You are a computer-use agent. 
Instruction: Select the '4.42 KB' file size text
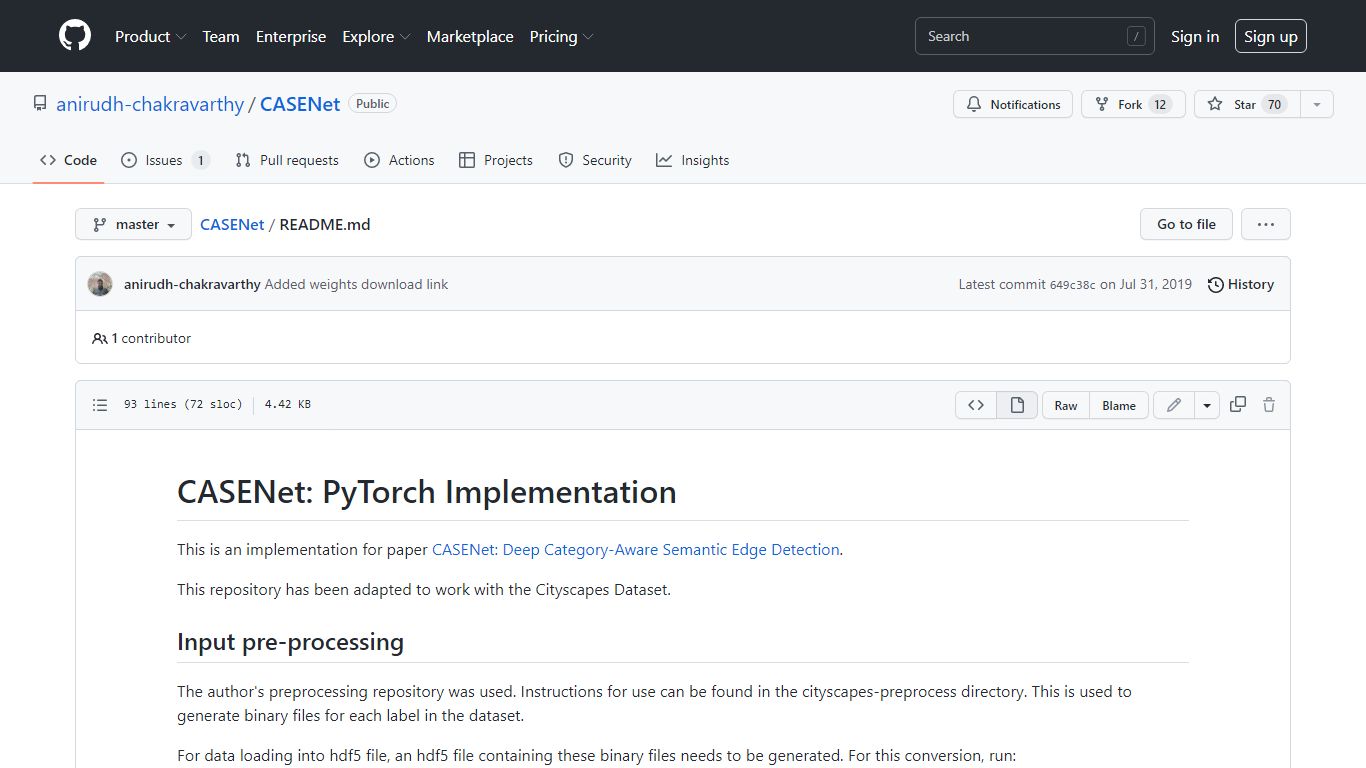coord(287,405)
